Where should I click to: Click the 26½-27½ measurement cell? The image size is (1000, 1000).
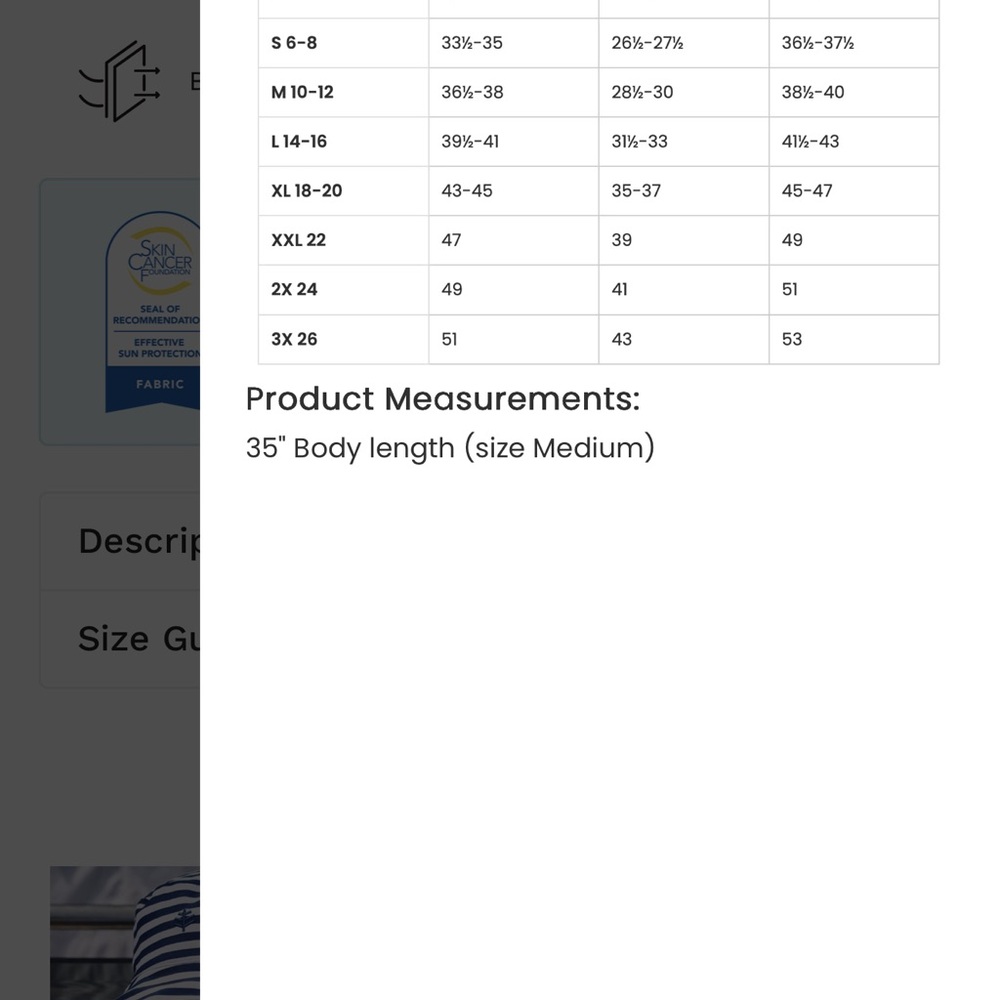tap(684, 43)
